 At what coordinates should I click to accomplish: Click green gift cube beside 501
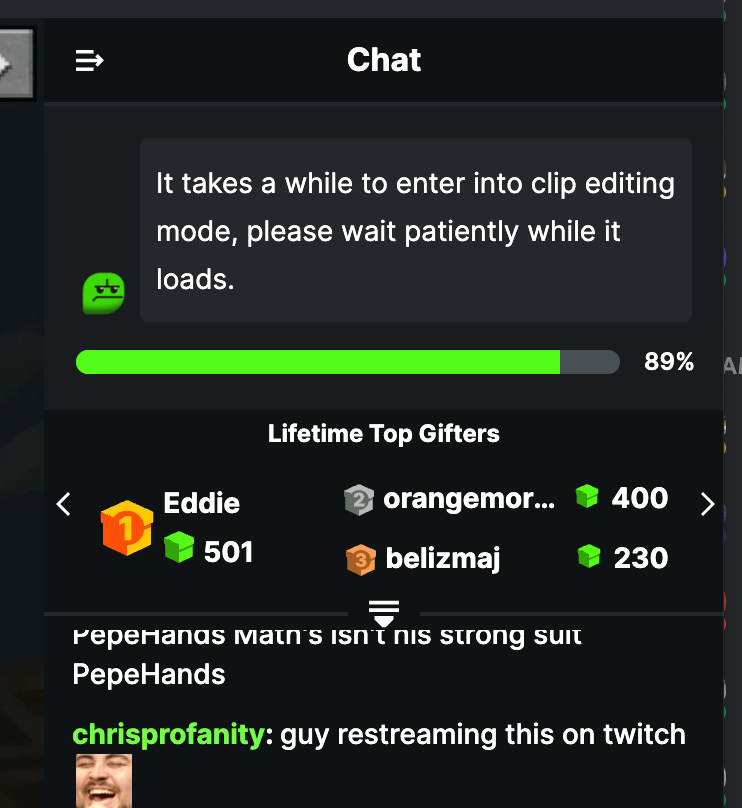click(178, 548)
